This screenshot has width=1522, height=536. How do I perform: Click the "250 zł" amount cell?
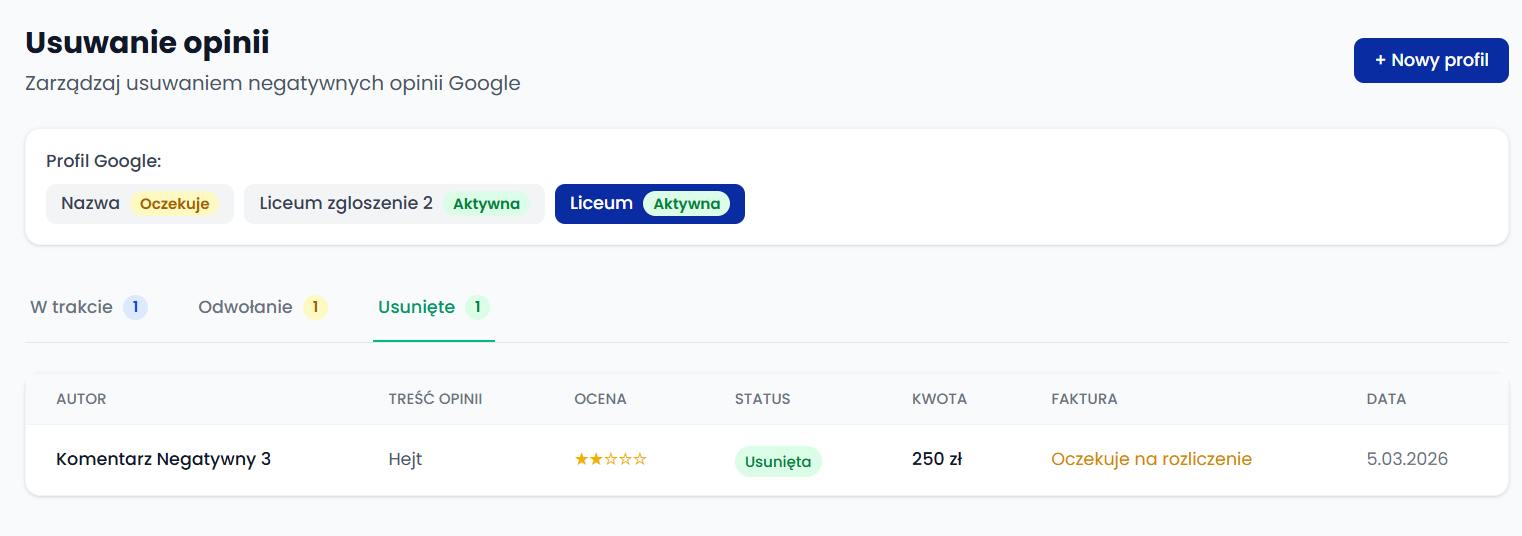pos(937,459)
